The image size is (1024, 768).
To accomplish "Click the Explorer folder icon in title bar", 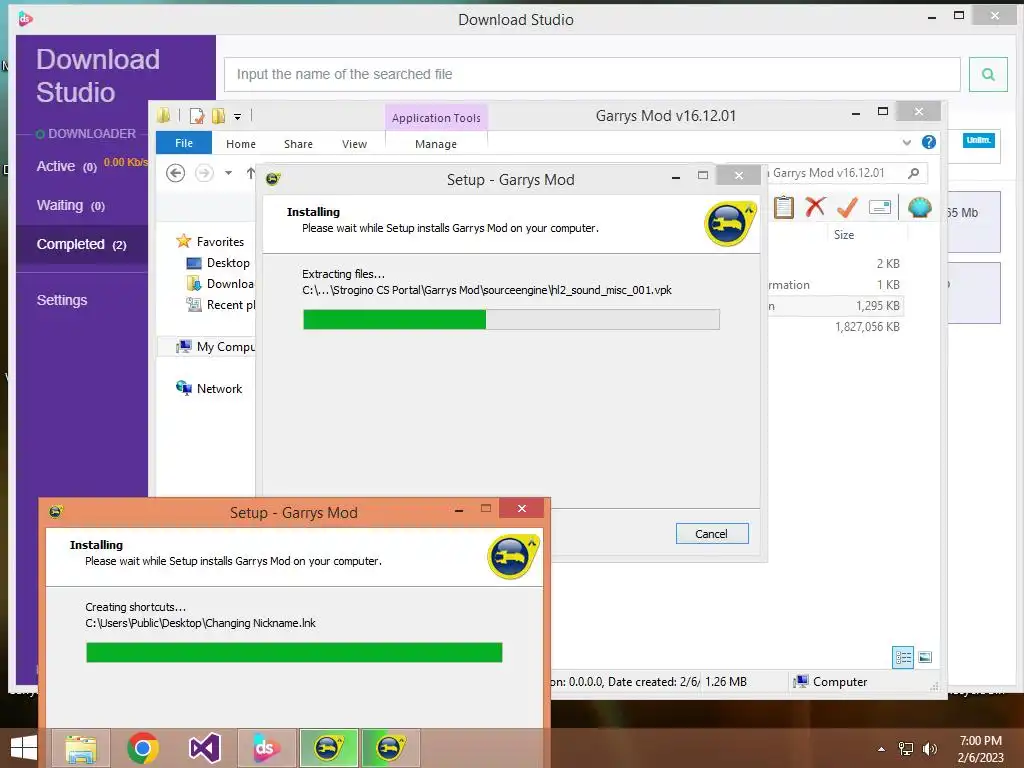I will click(164, 116).
